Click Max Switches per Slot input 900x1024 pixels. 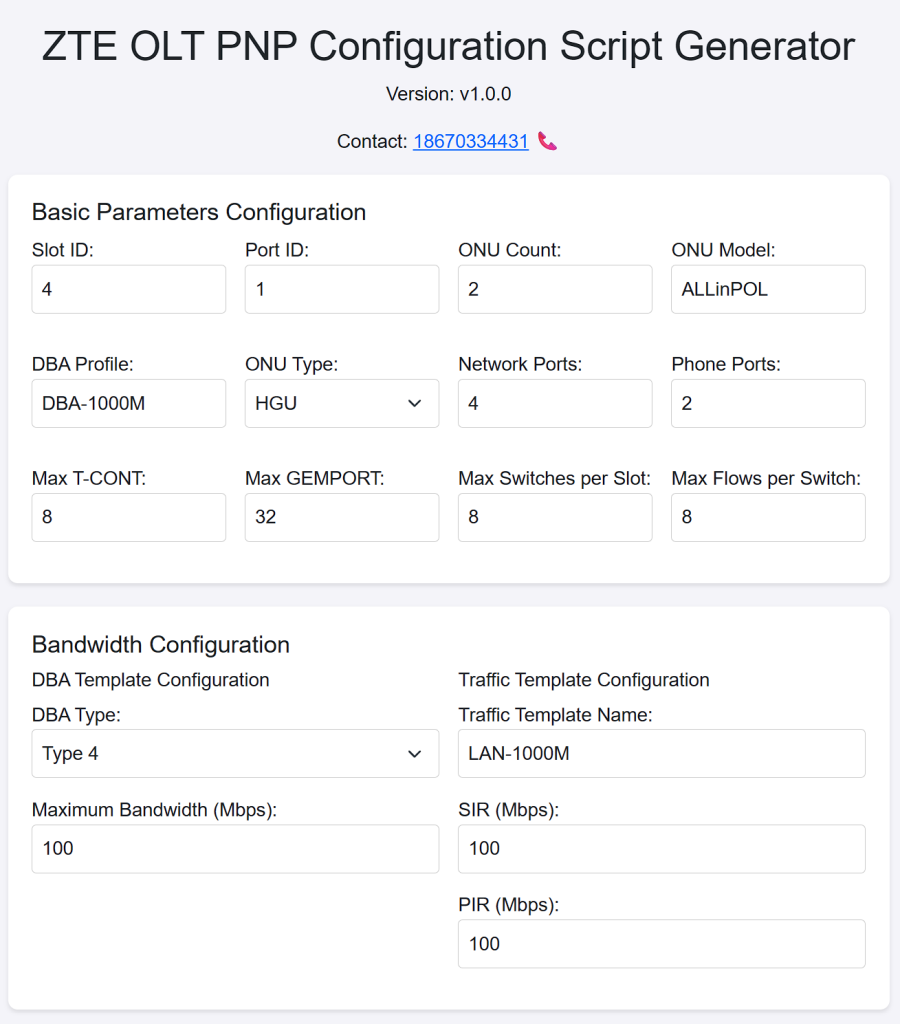[x=555, y=517]
